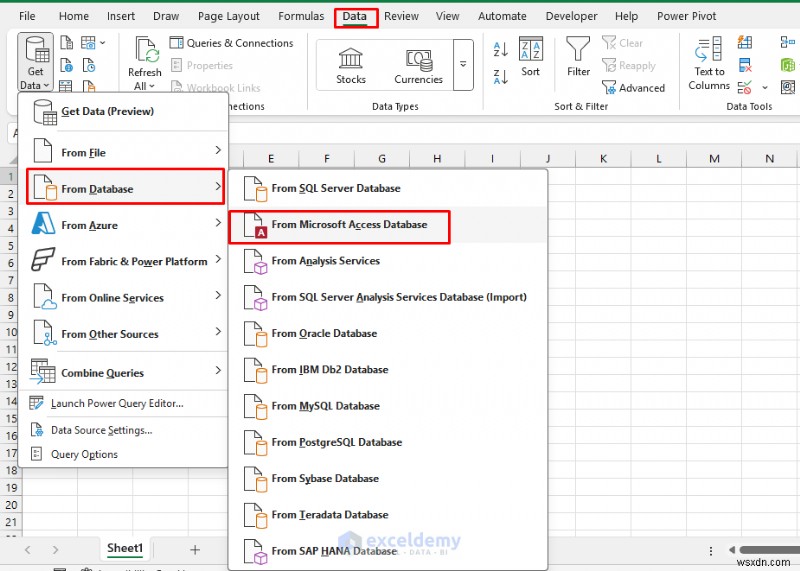This screenshot has width=800, height=571.
Task: Launch Power Query Editor
Action: click(x=123, y=403)
